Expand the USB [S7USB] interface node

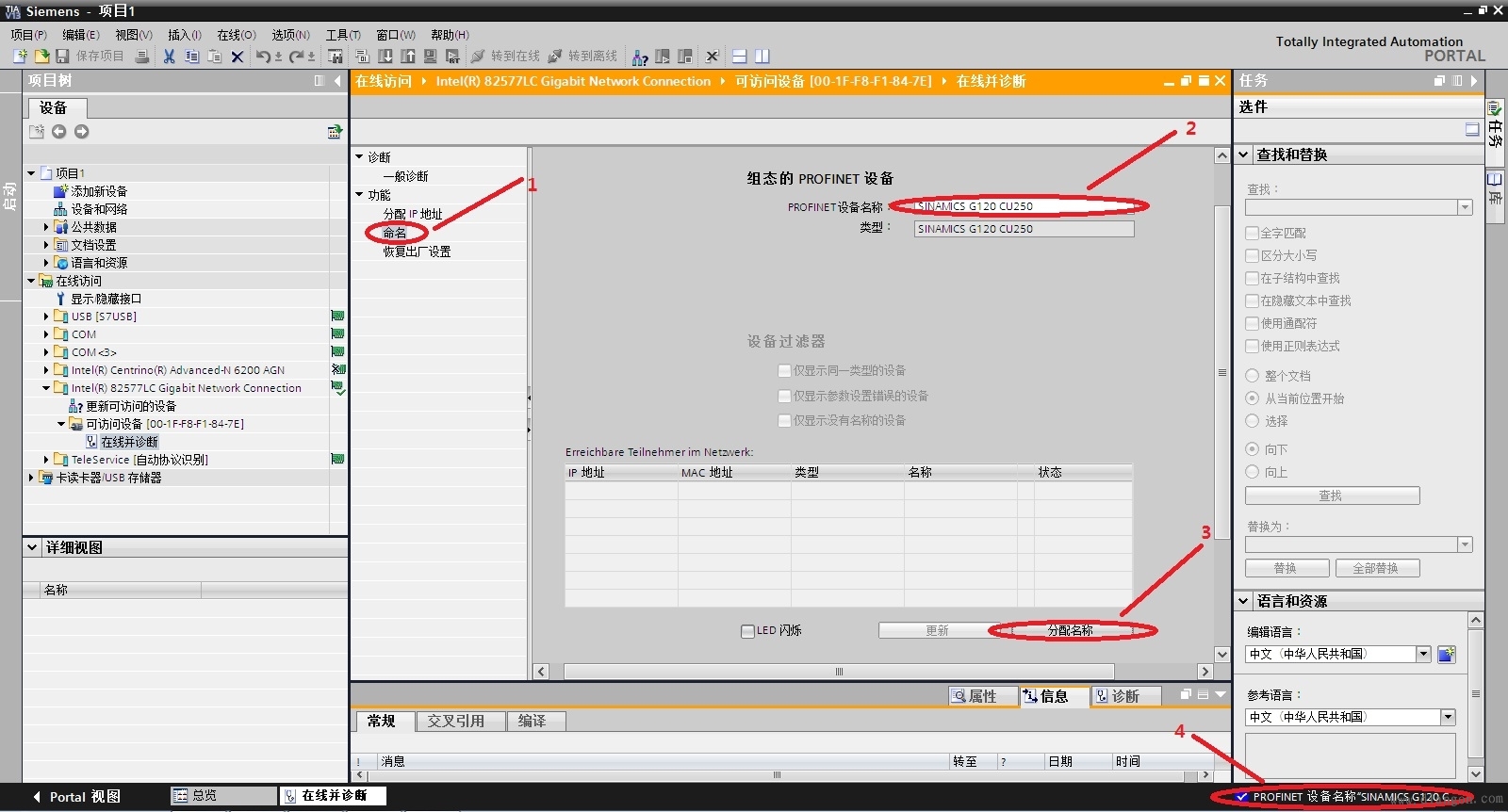point(46,317)
